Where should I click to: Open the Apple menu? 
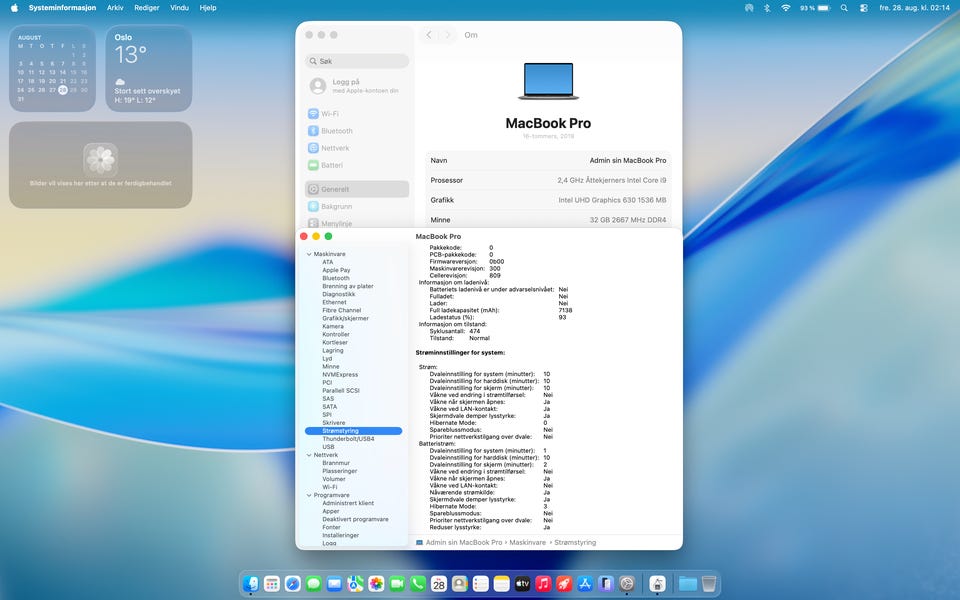coord(14,8)
